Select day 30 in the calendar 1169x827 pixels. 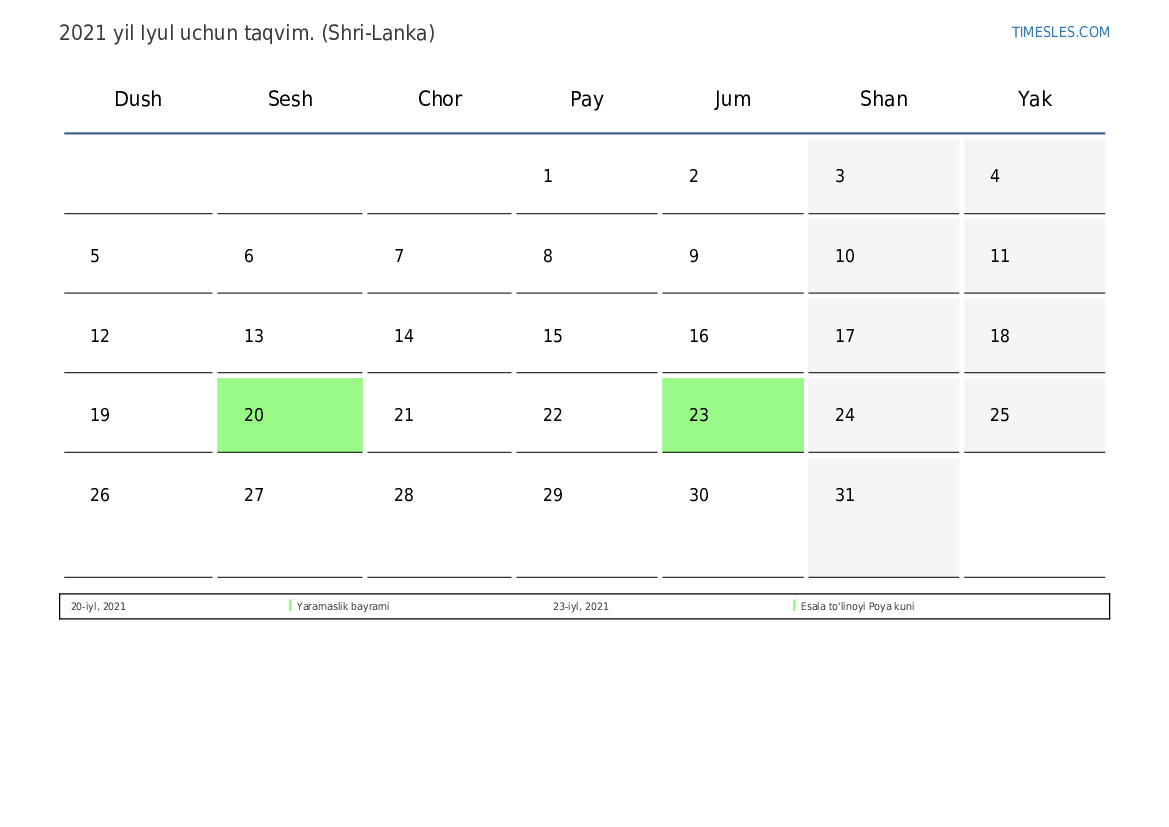coord(733,518)
